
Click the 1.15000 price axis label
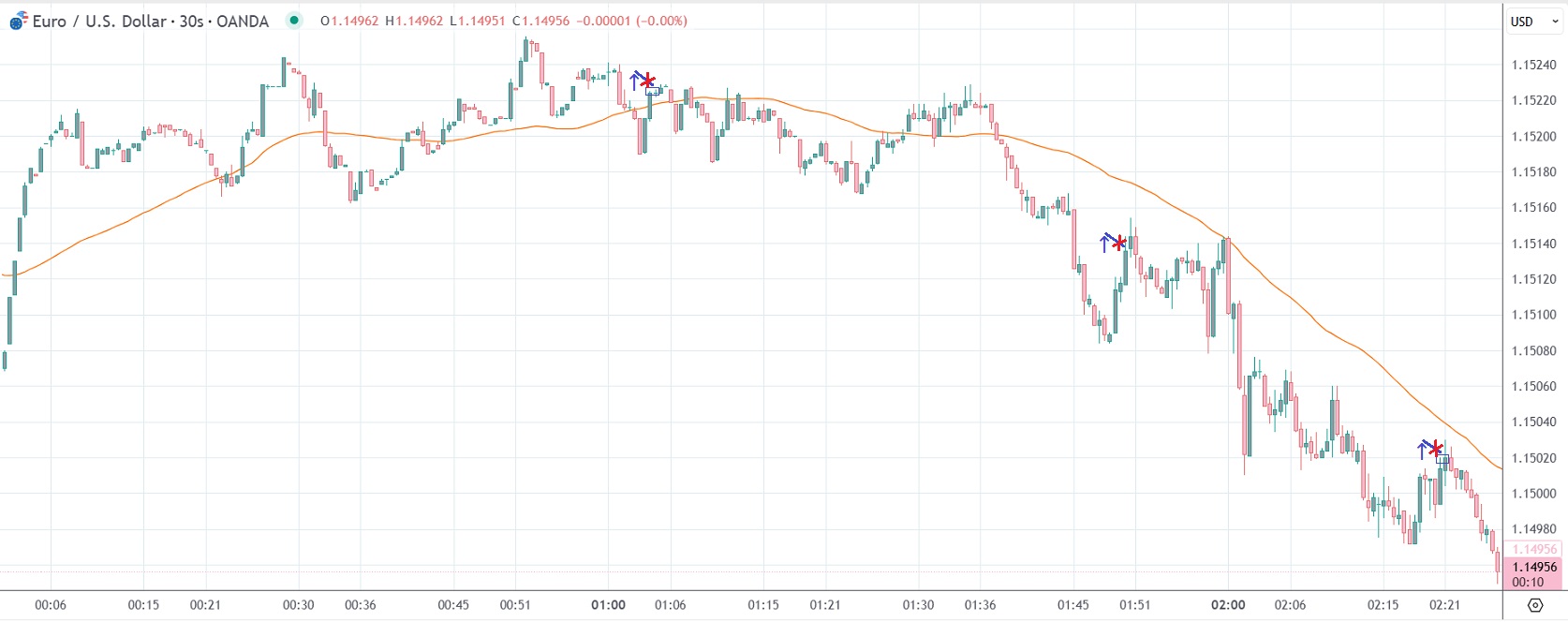point(1533,494)
